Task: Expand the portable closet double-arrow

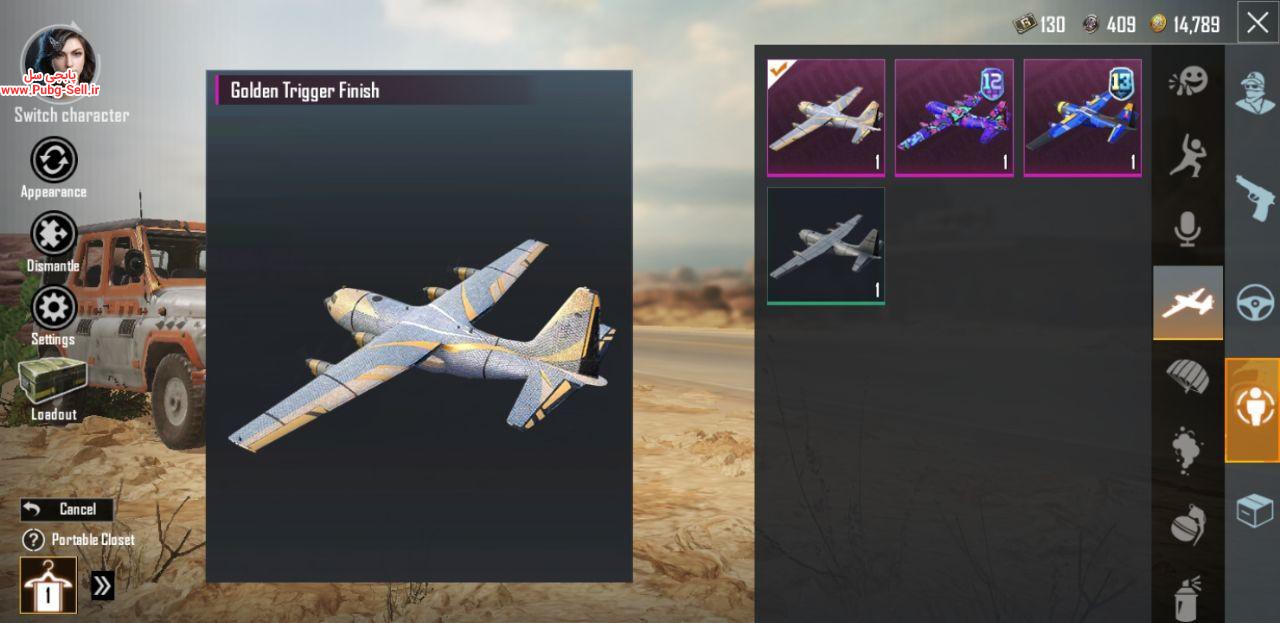Action: tap(102, 586)
